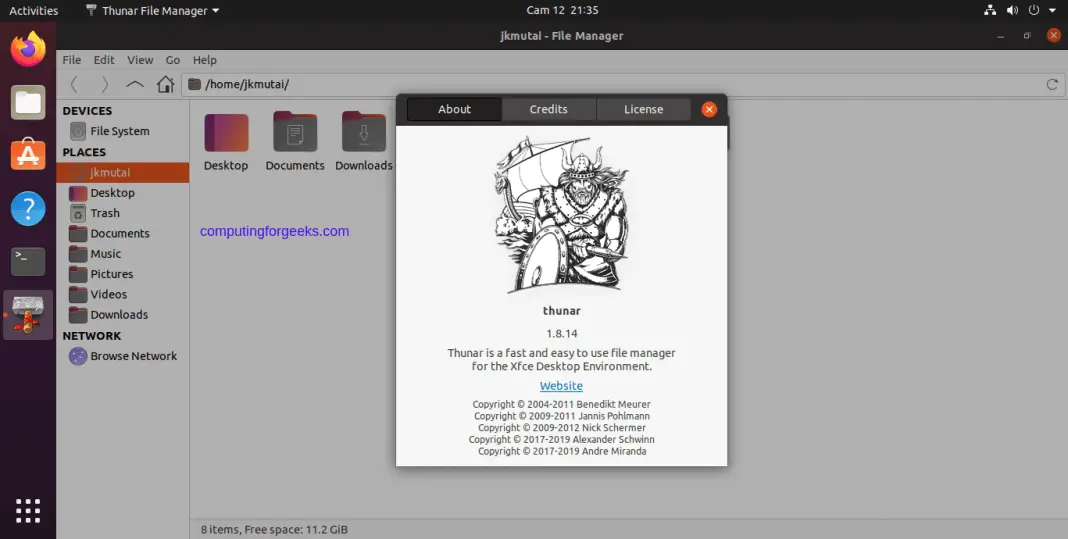Switch to the Credits tab
The width and height of the screenshot is (1068, 539).
pyautogui.click(x=548, y=109)
